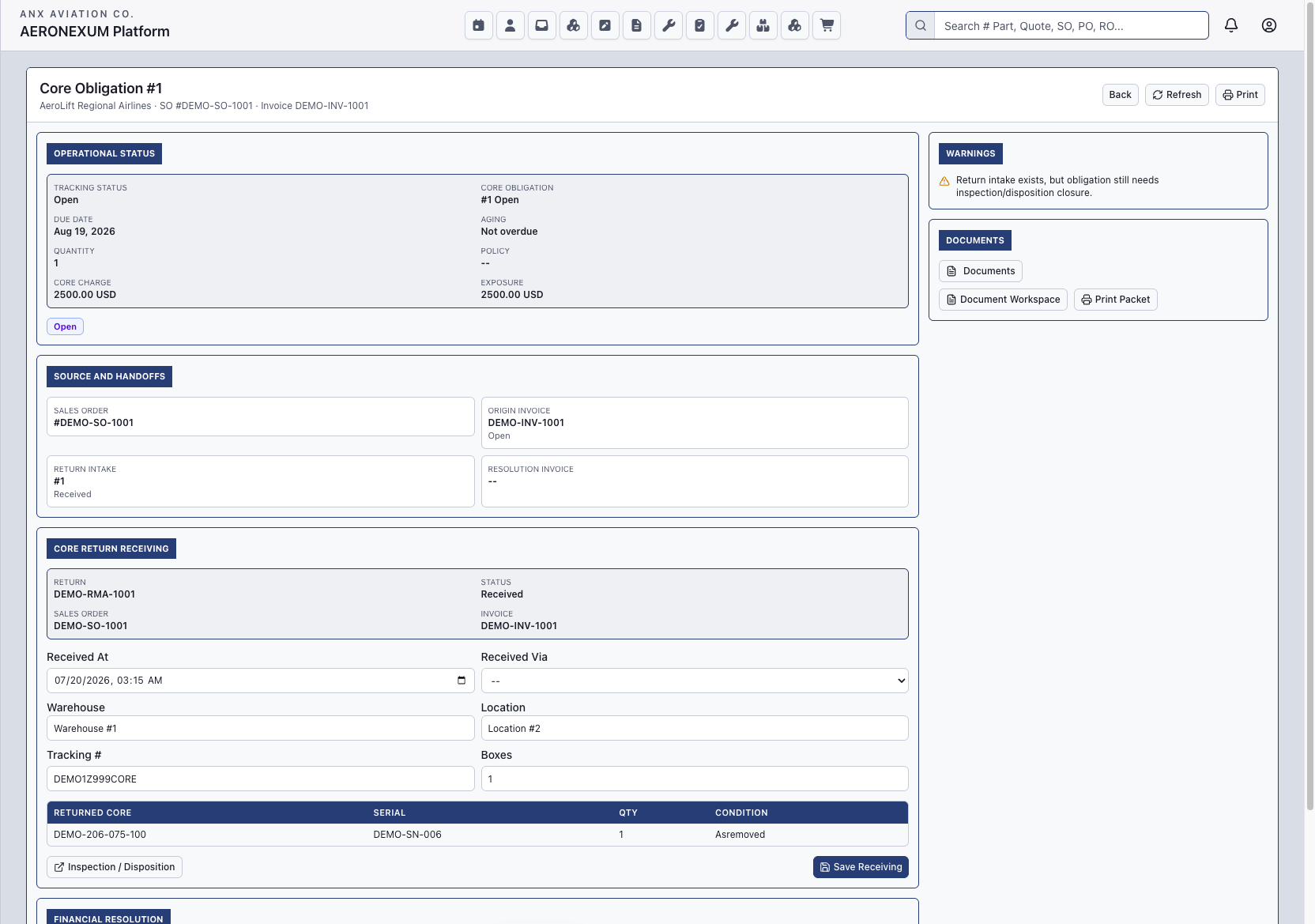Open the date picker icon in Received At
This screenshot has height=924, width=1315.
pos(462,681)
